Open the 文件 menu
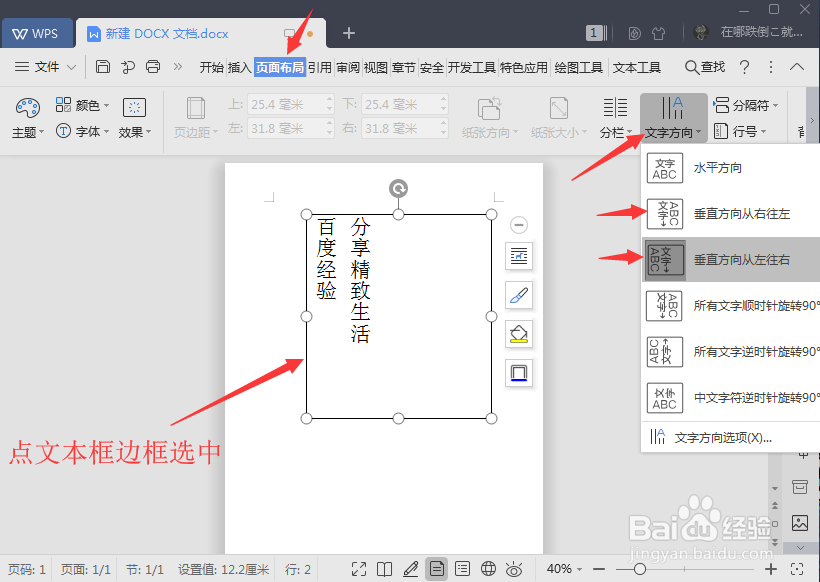 coord(44,67)
